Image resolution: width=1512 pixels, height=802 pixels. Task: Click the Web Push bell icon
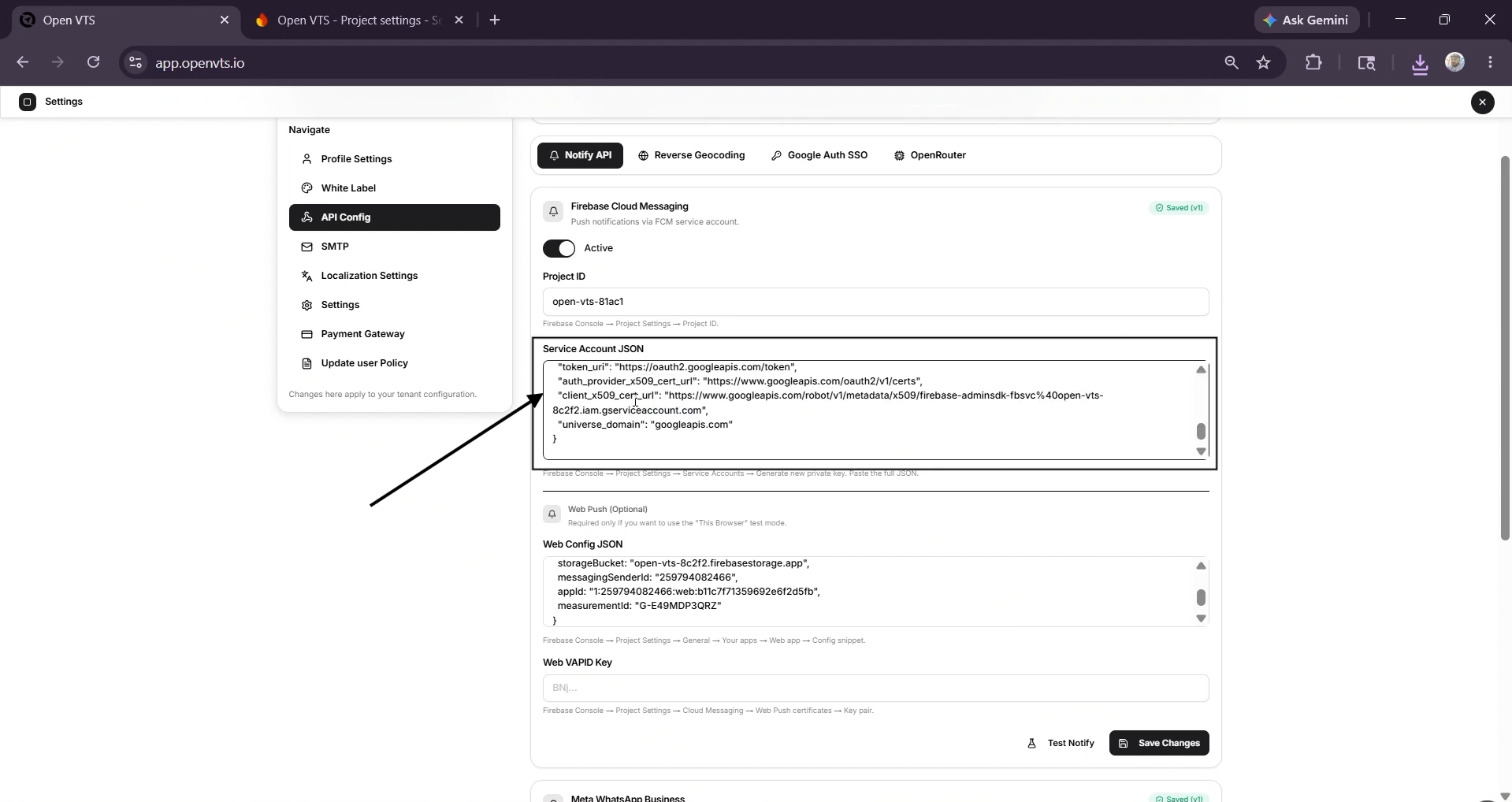[x=552, y=514]
